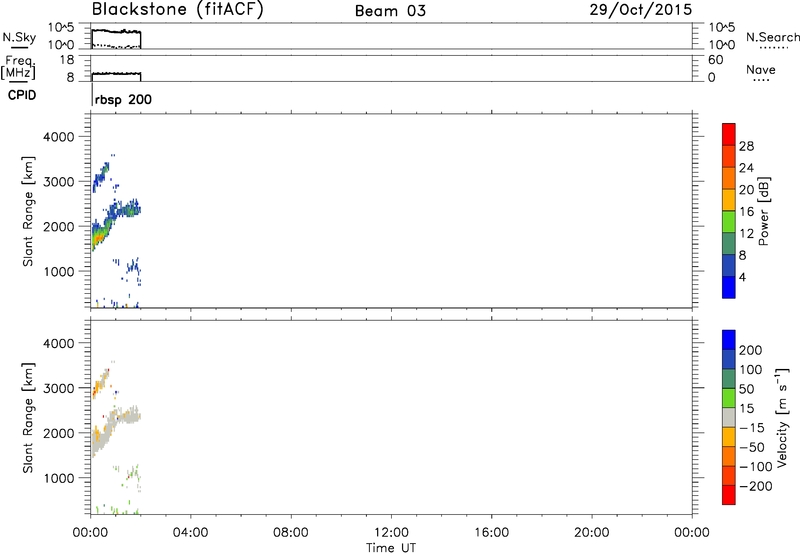Click the velocity colorbar label -200
Image resolution: width=800 pixels, height=554 pixels.
[756, 486]
